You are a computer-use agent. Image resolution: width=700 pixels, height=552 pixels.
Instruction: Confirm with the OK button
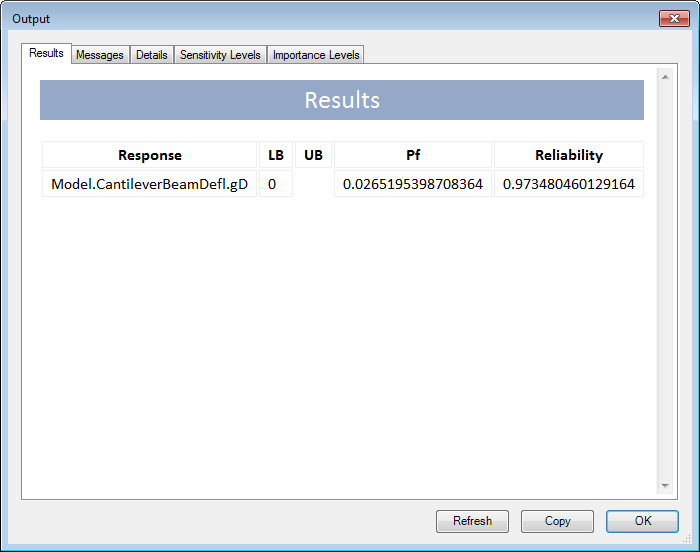(x=642, y=521)
